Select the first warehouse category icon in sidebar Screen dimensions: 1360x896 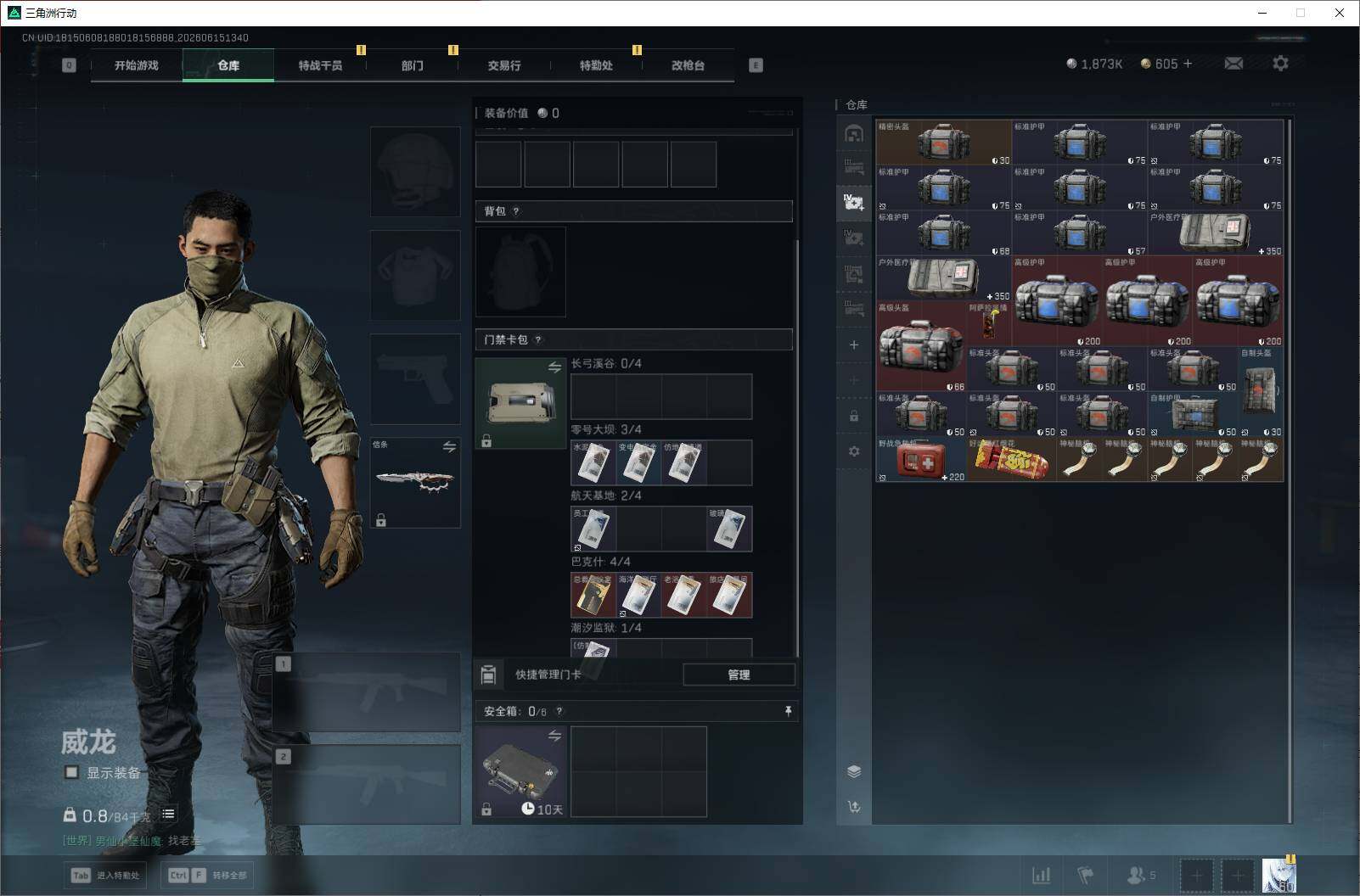coord(854,133)
